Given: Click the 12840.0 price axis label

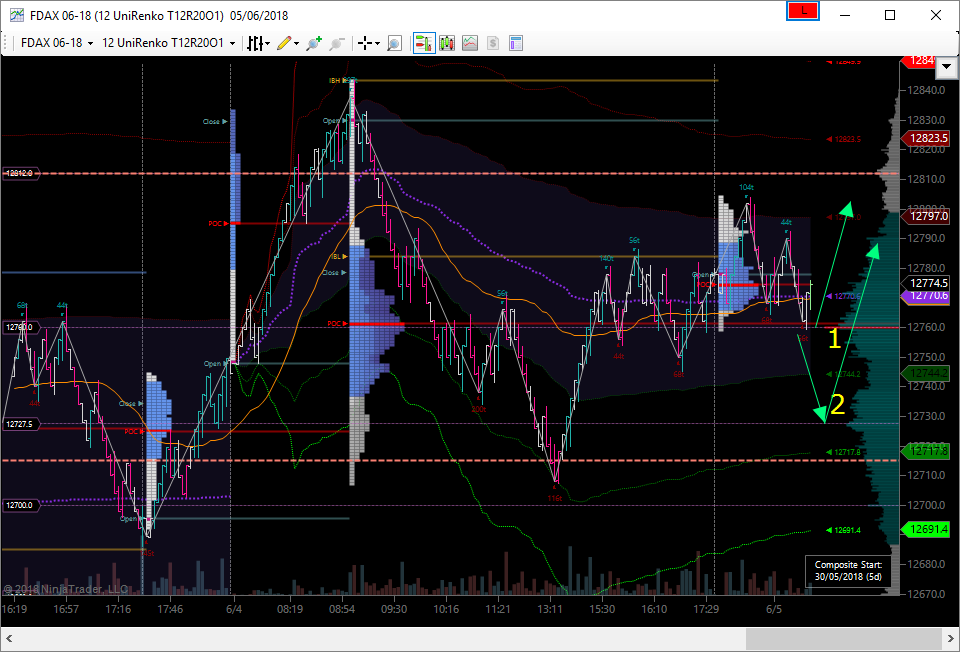Looking at the screenshot, I should click(x=926, y=90).
